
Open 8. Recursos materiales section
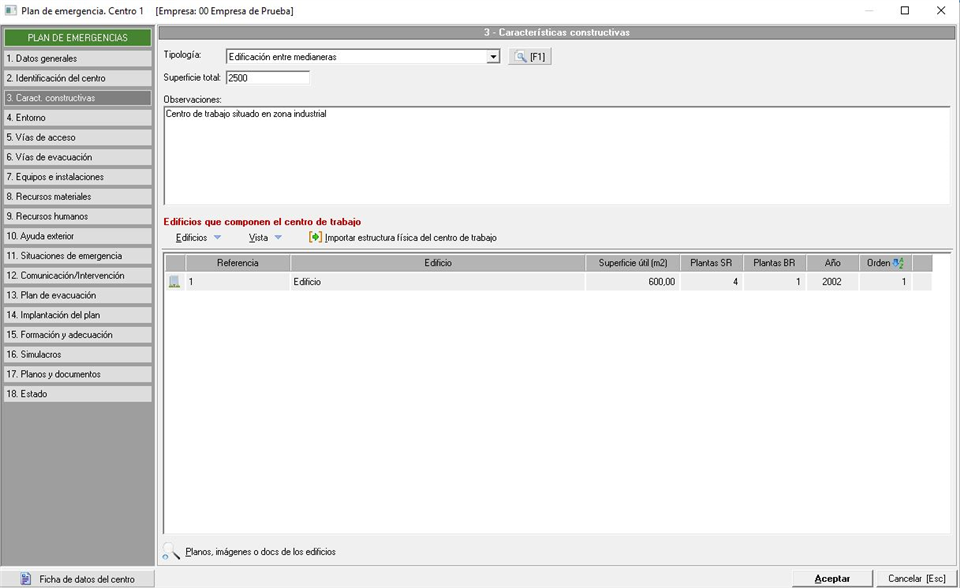tap(78, 197)
